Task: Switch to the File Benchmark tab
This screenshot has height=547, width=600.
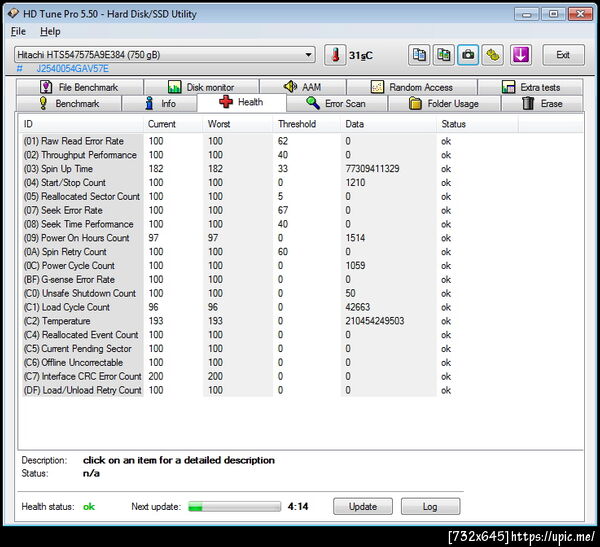Action: 80,87
